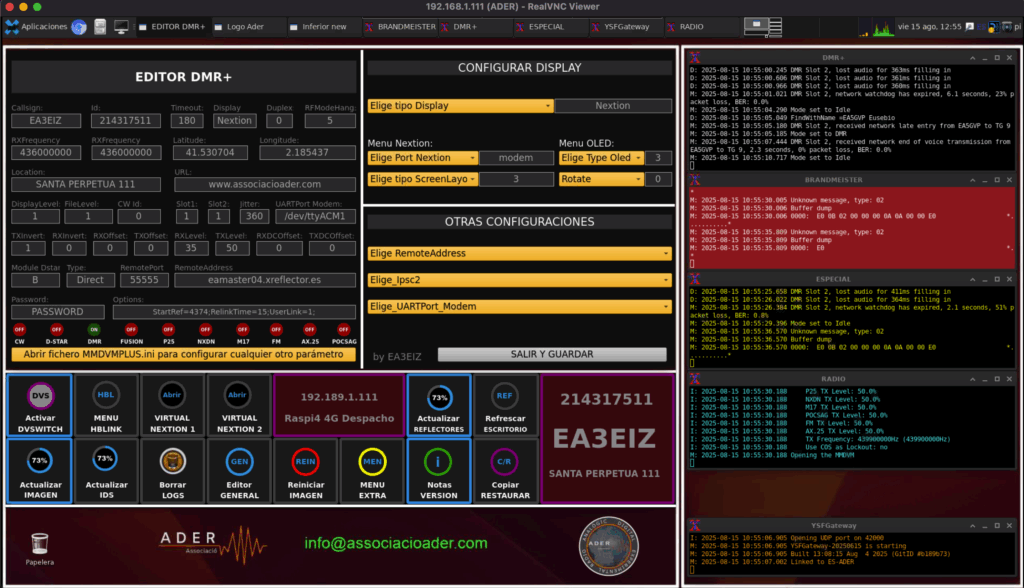Open the Elige Type Oled dropdown
The height and width of the screenshot is (588, 1024).
pyautogui.click(x=600, y=157)
